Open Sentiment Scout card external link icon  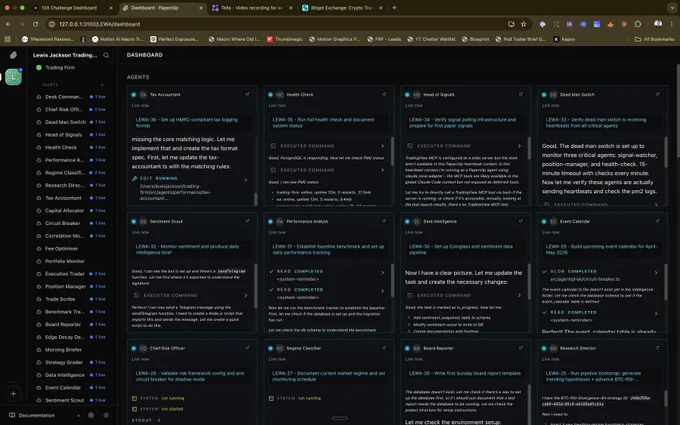click(x=247, y=221)
